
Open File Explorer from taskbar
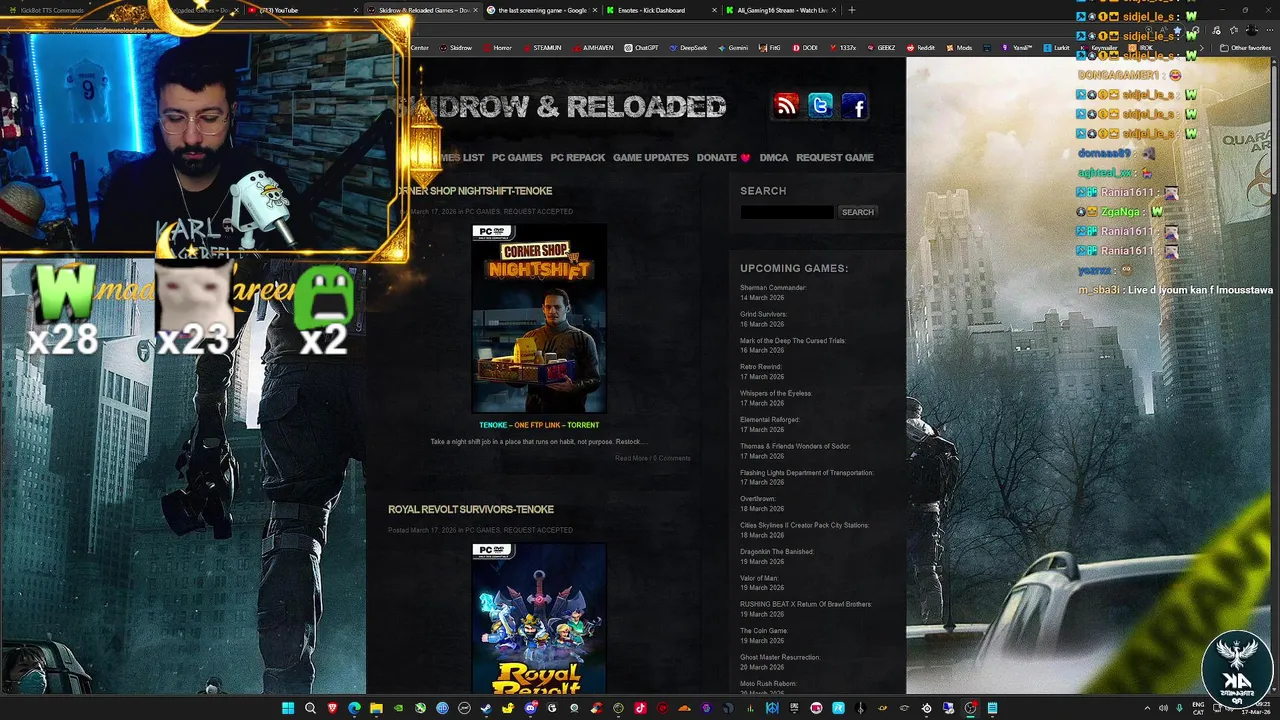[x=376, y=708]
